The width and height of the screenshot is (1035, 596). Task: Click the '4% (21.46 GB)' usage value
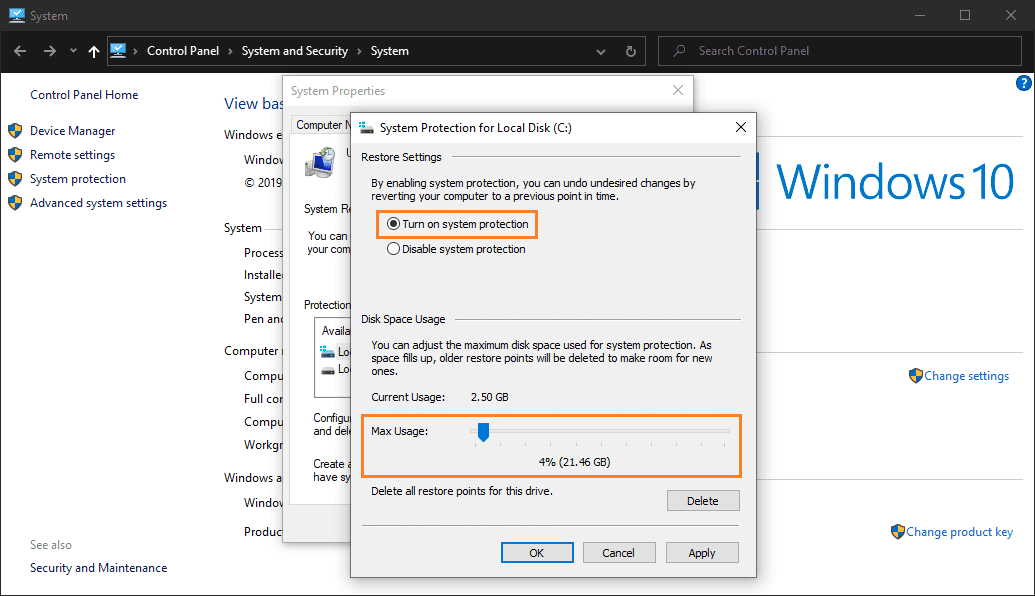(574, 462)
